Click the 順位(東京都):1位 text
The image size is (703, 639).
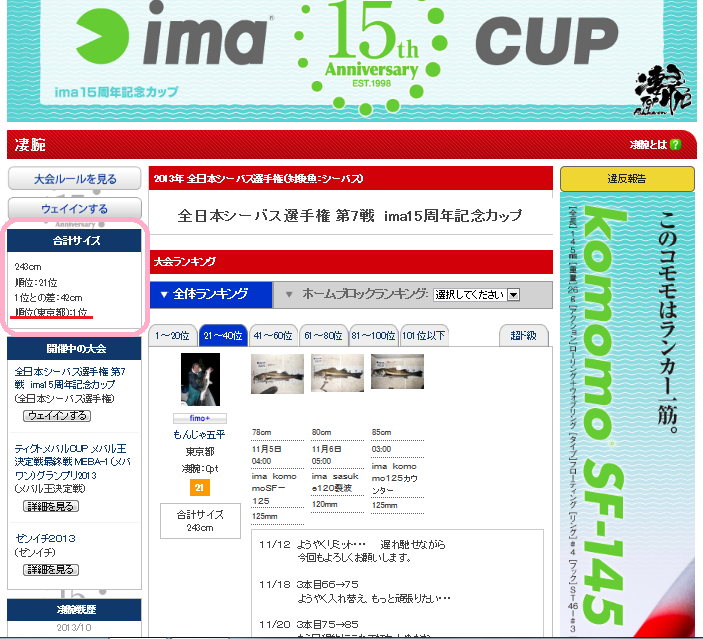[51, 312]
